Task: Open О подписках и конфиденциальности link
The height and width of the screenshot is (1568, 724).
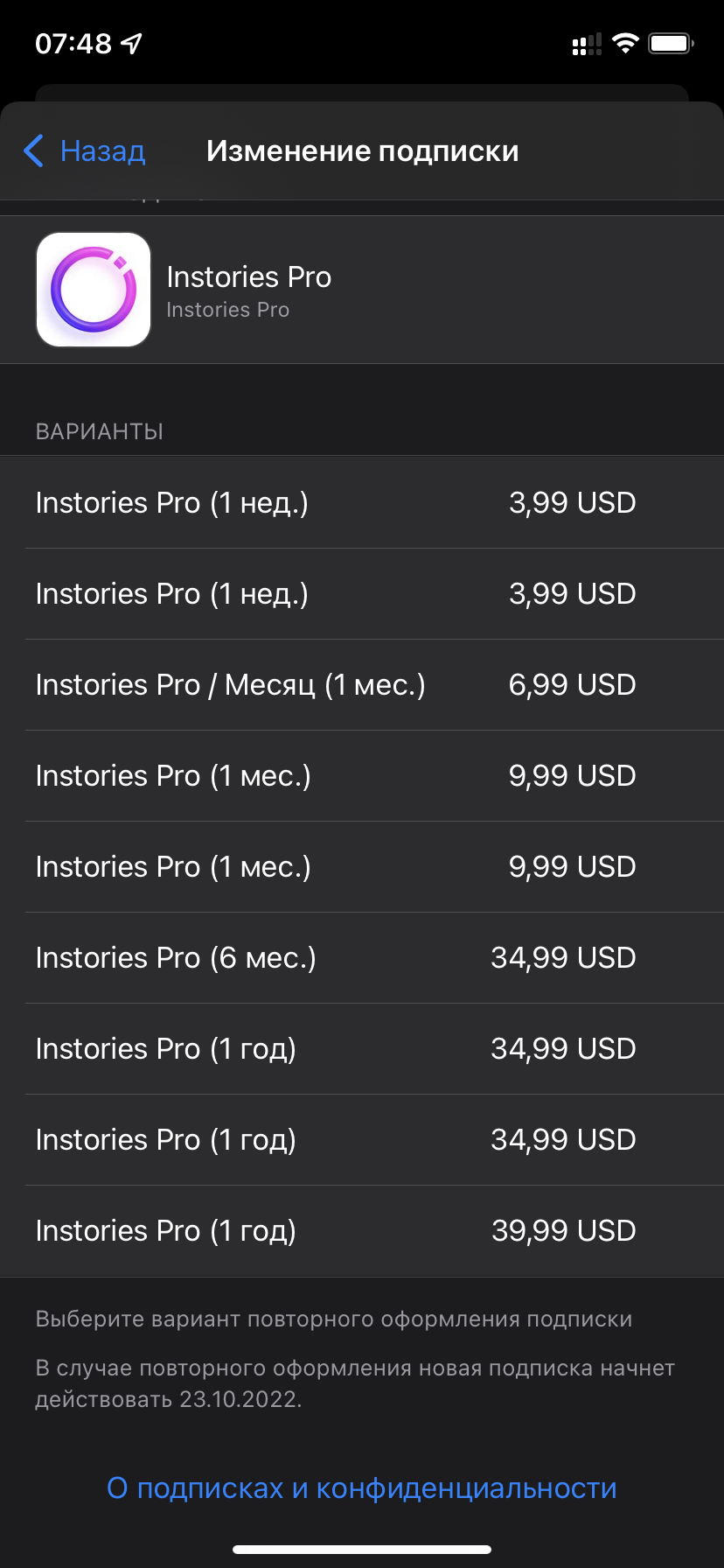Action: click(x=362, y=1487)
